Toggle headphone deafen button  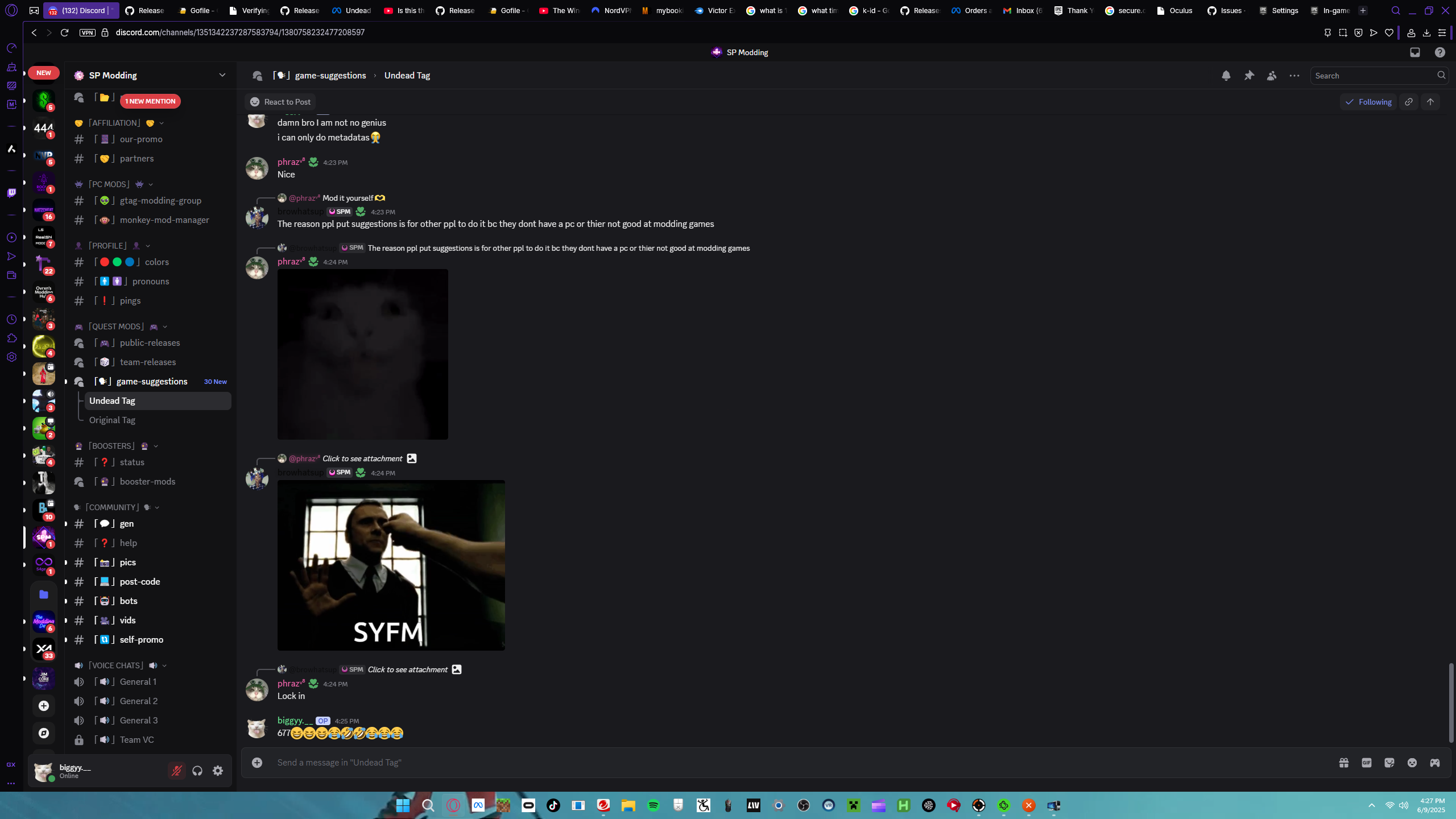197,771
